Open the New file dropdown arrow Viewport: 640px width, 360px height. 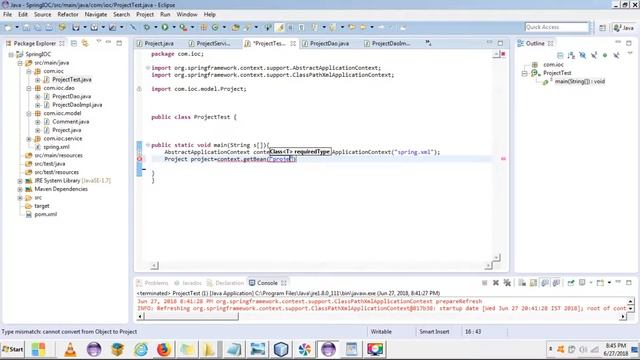click(17, 27)
